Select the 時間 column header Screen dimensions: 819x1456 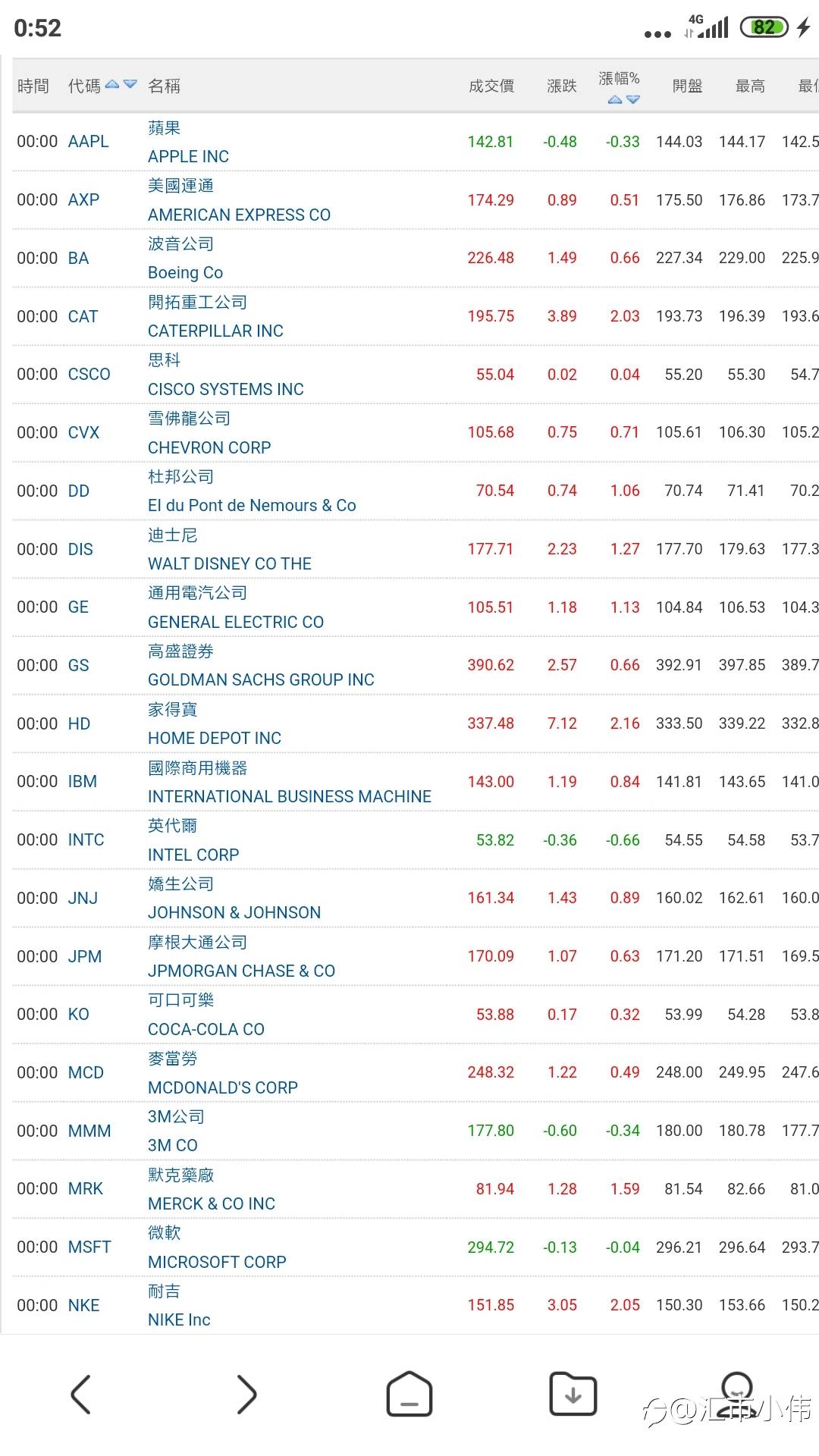coord(33,86)
